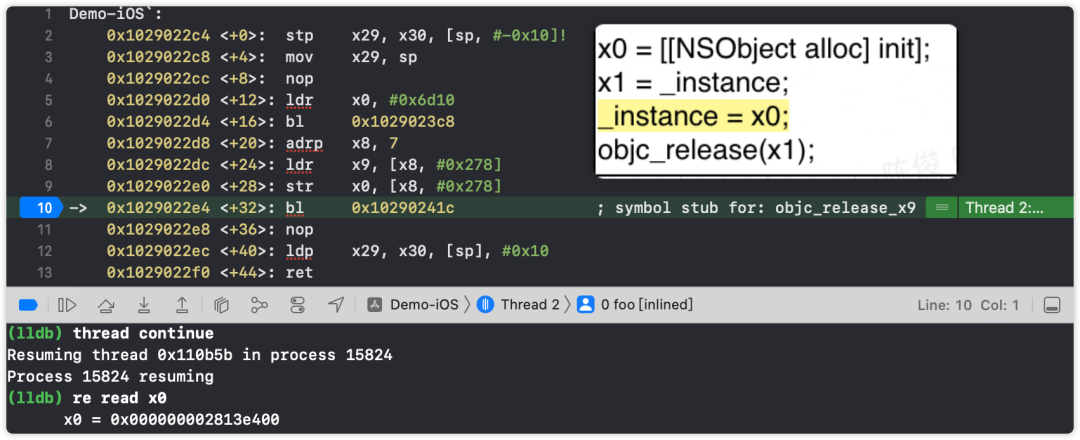This screenshot has width=1080, height=440.
Task: Open the environment overrides icon
Action: coord(298,305)
